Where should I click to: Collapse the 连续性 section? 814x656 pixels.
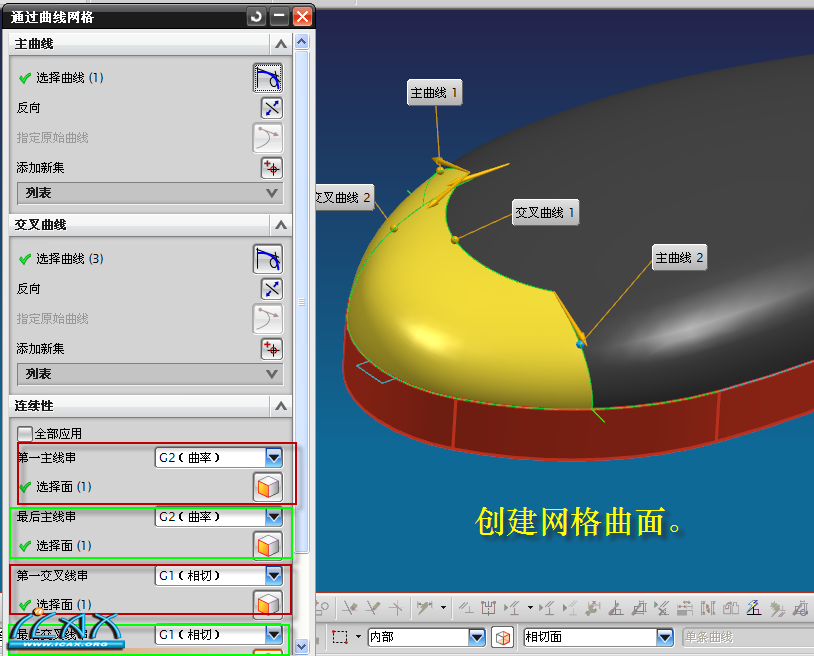(x=281, y=406)
